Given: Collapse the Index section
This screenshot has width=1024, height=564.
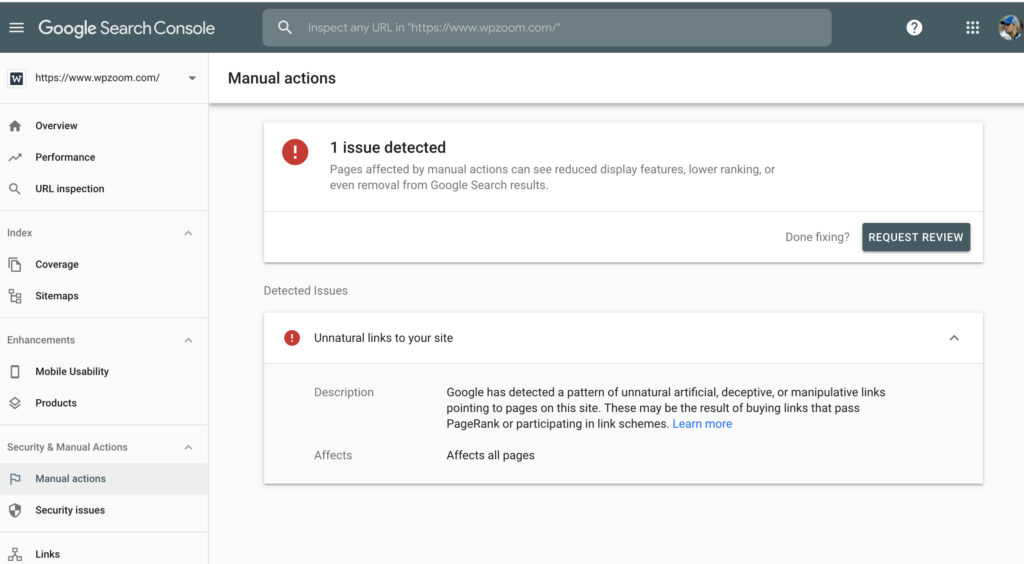Looking at the screenshot, I should (x=188, y=233).
